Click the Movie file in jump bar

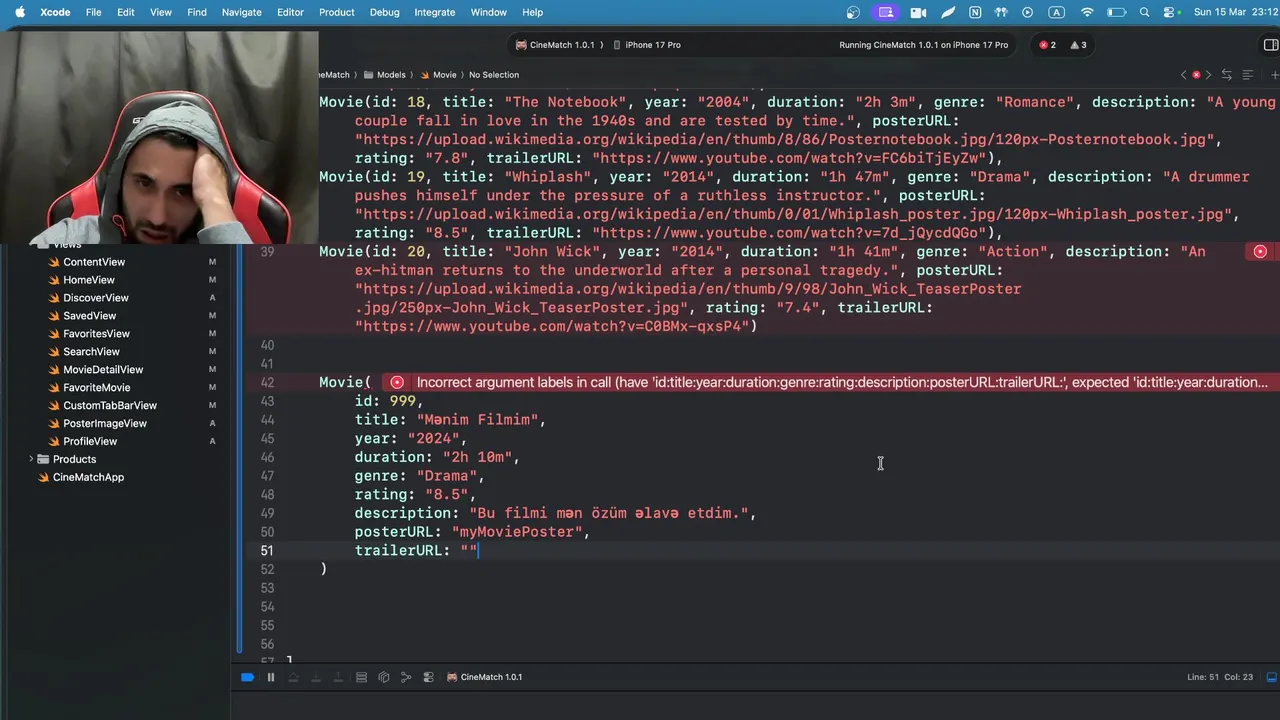coord(438,75)
